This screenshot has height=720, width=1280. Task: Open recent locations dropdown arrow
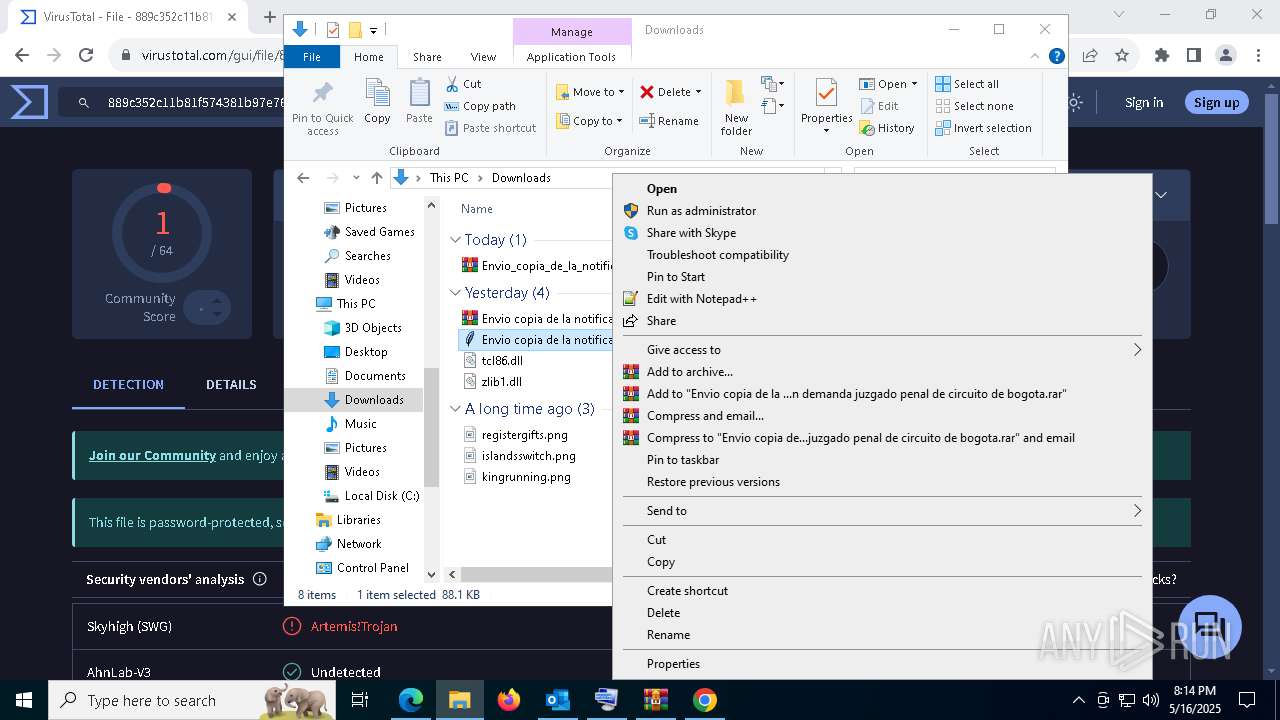(x=356, y=178)
